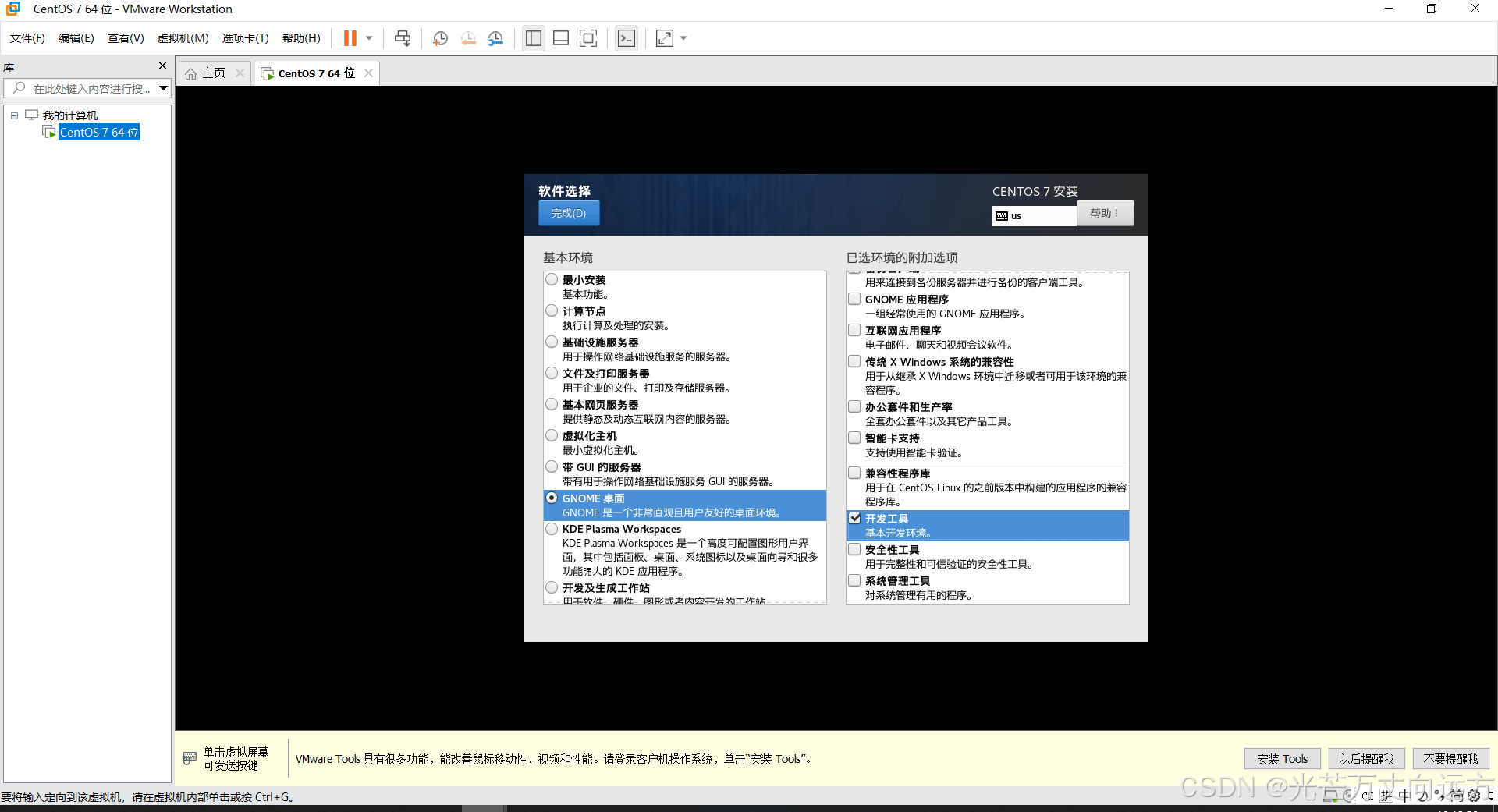
Task: Collapse the 我的计算机 tree node
Action: [14, 115]
